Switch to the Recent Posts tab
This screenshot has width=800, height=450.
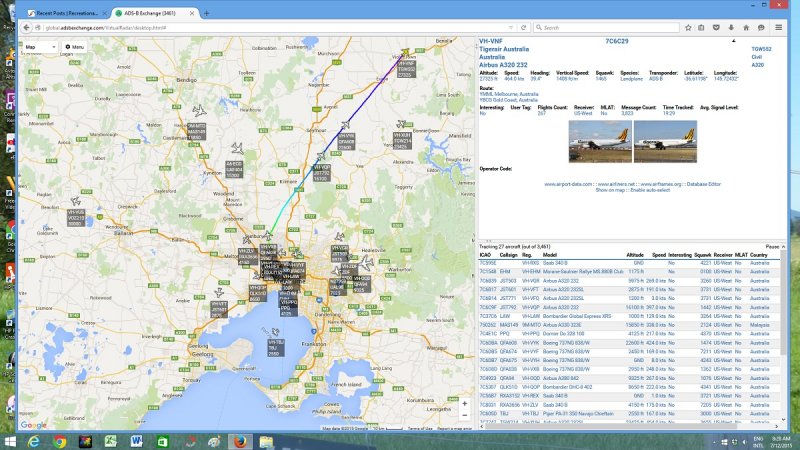click(66, 13)
